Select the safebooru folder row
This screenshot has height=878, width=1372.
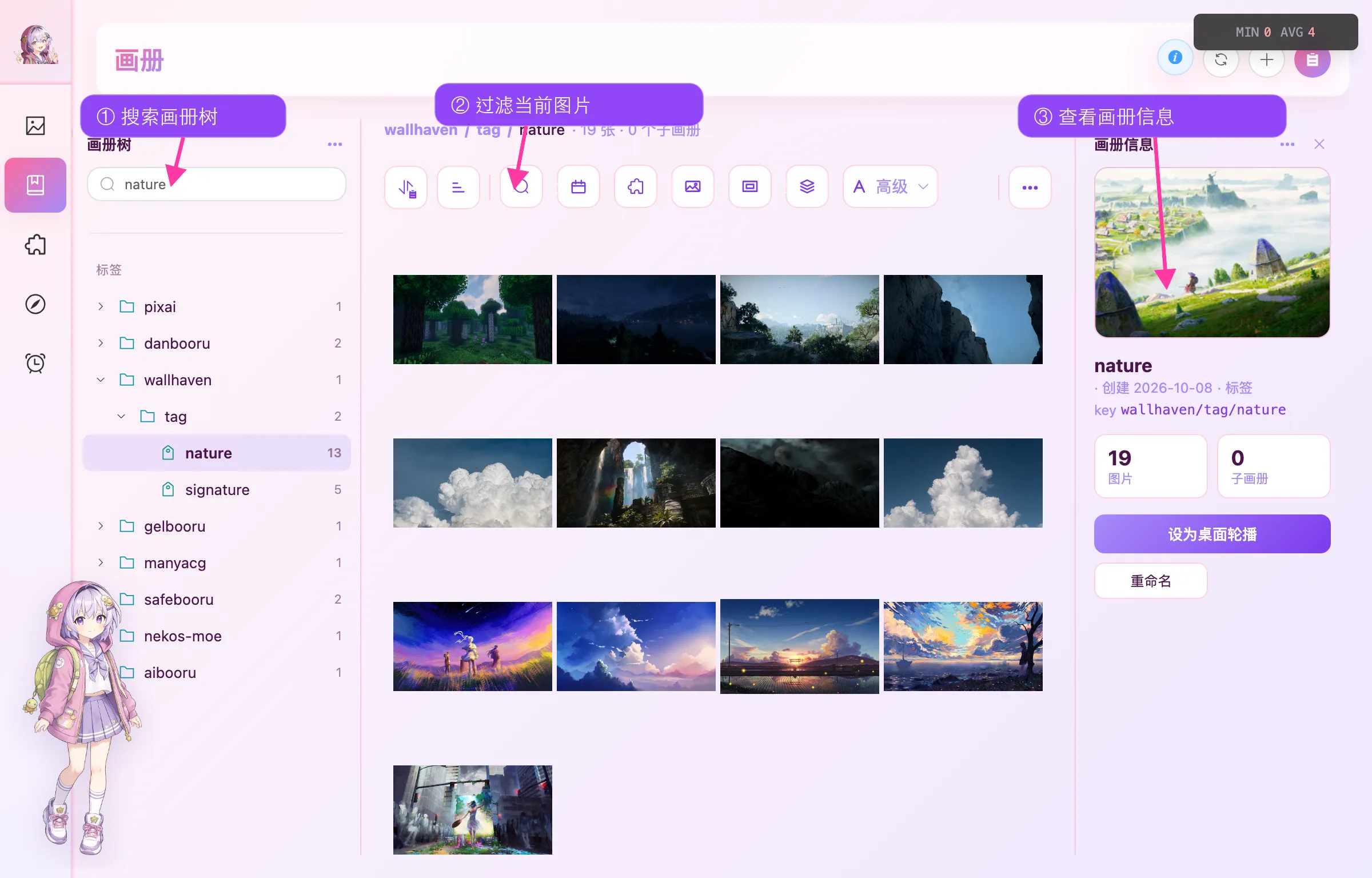click(217, 600)
